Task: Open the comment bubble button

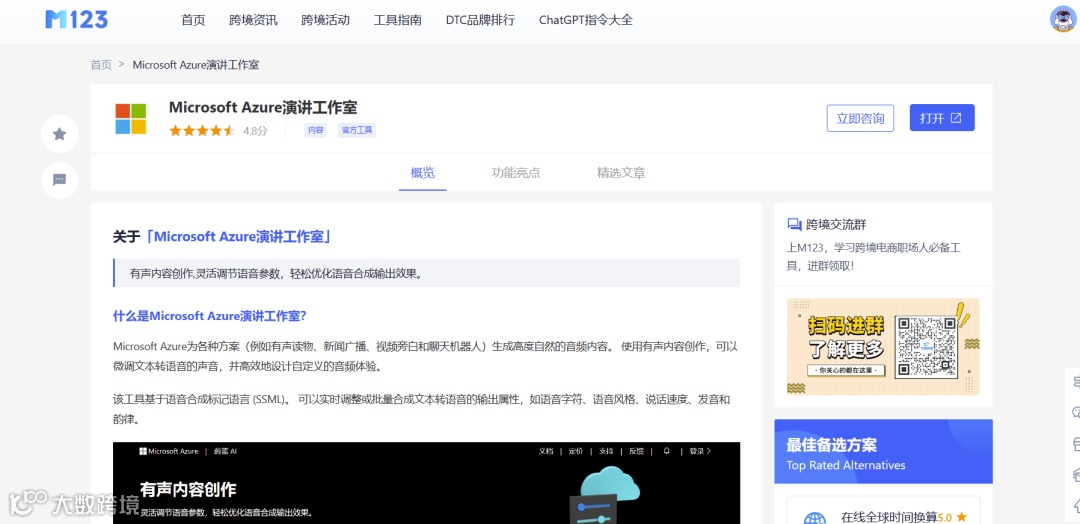Action: click(x=60, y=180)
